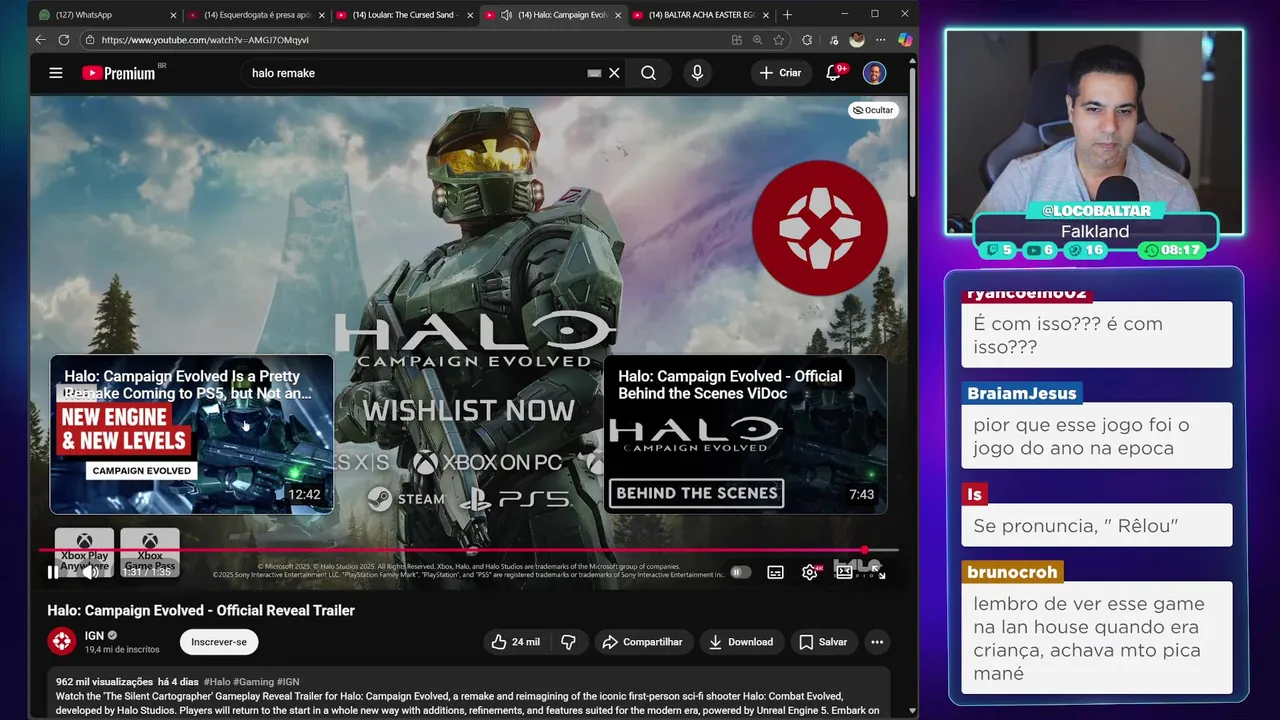Open IGN channel name link

94,635
